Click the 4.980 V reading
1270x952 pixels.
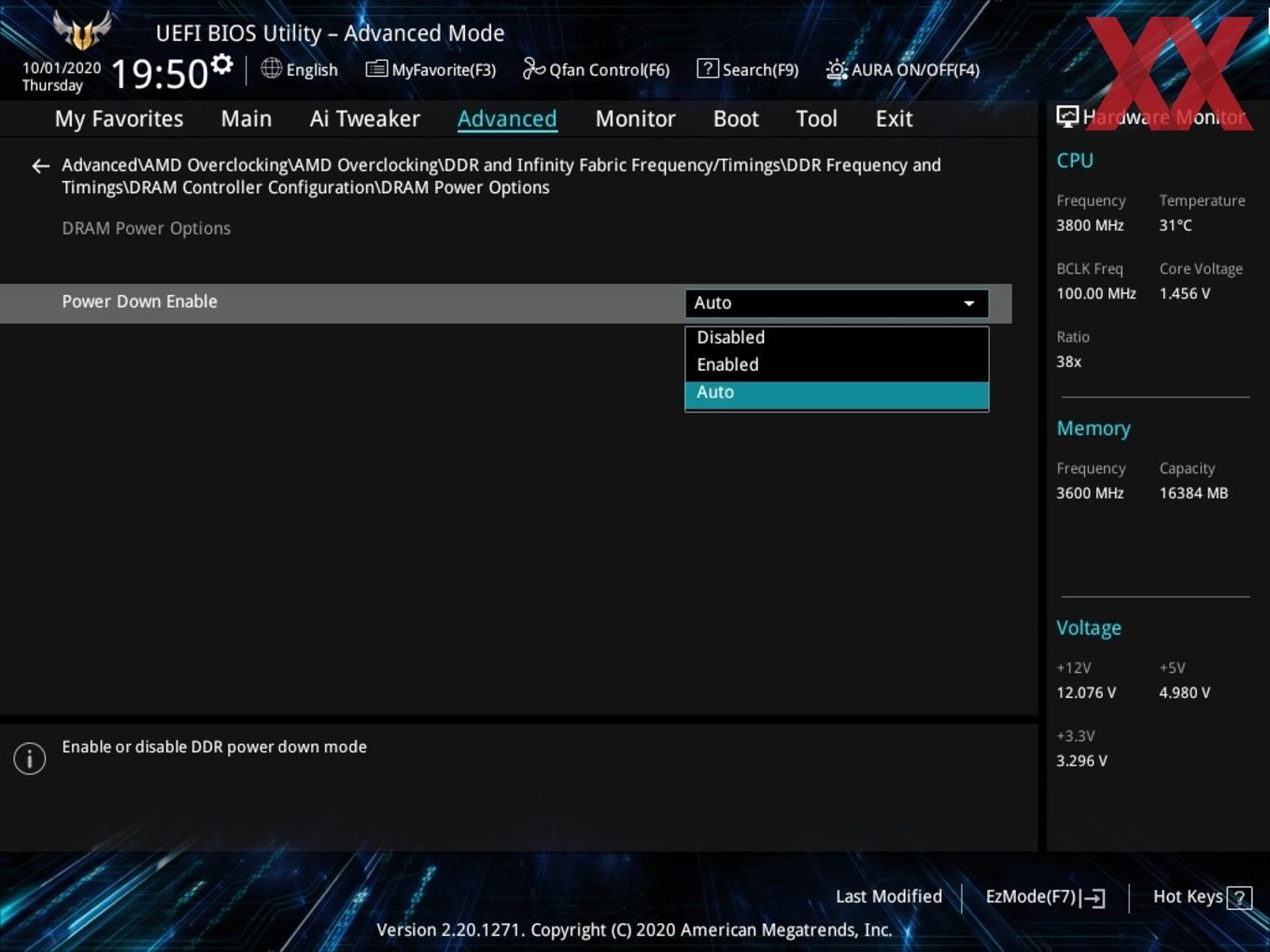pyautogui.click(x=1185, y=693)
